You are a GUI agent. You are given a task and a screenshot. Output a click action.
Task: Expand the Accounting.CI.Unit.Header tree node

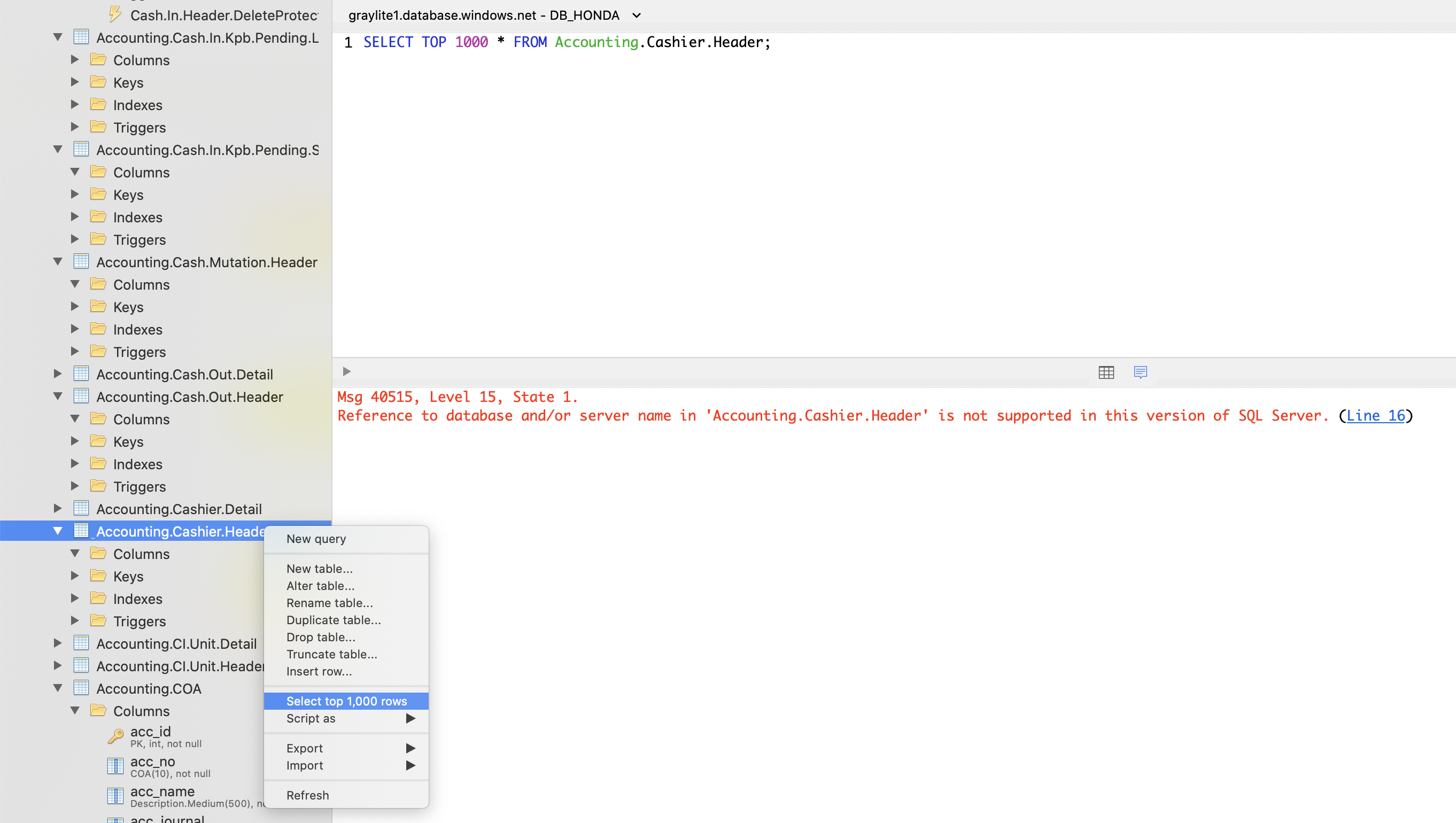(58, 665)
